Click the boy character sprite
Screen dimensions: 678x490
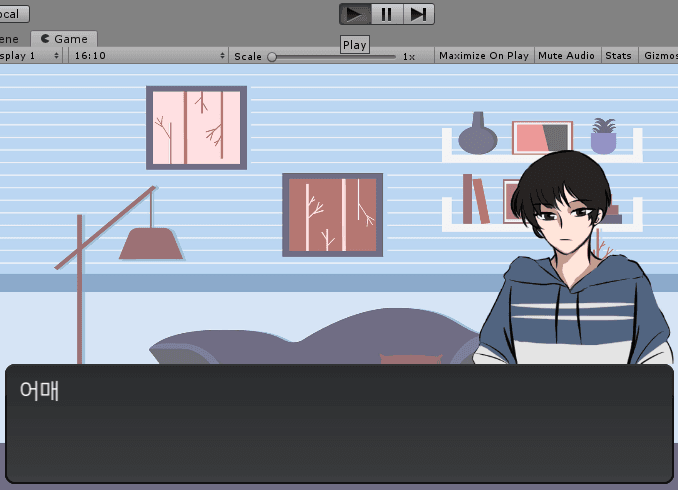573,258
